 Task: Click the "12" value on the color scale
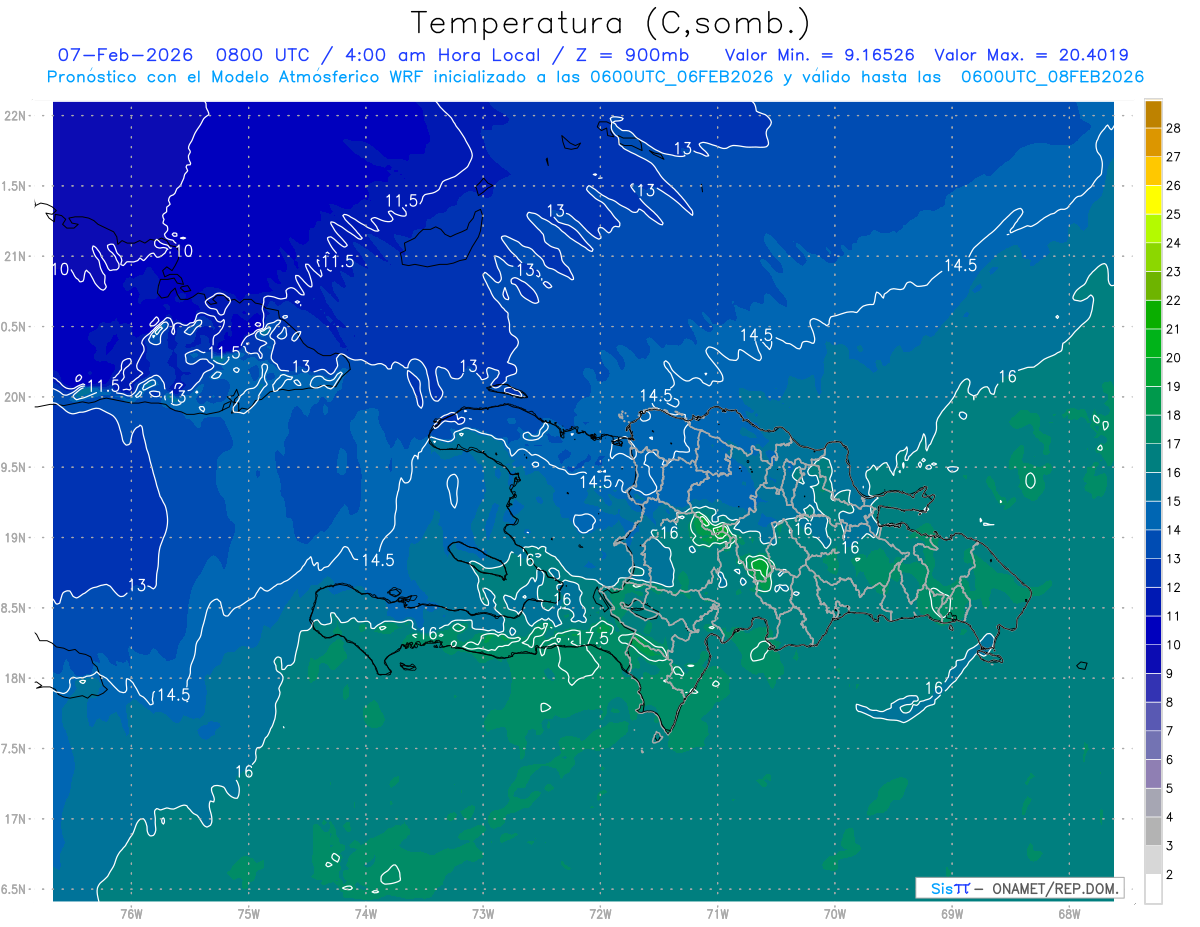(1173, 587)
